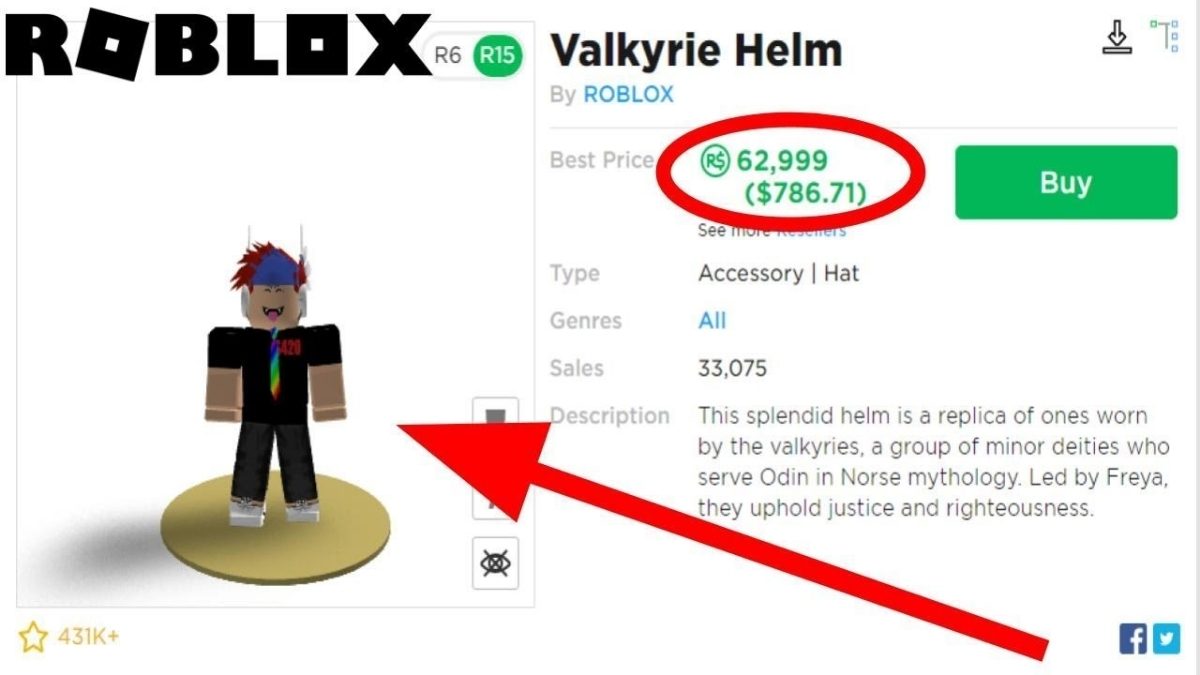Image resolution: width=1200 pixels, height=675 pixels.
Task: Click the Robux currency icon beside 62,999
Action: tap(716, 160)
